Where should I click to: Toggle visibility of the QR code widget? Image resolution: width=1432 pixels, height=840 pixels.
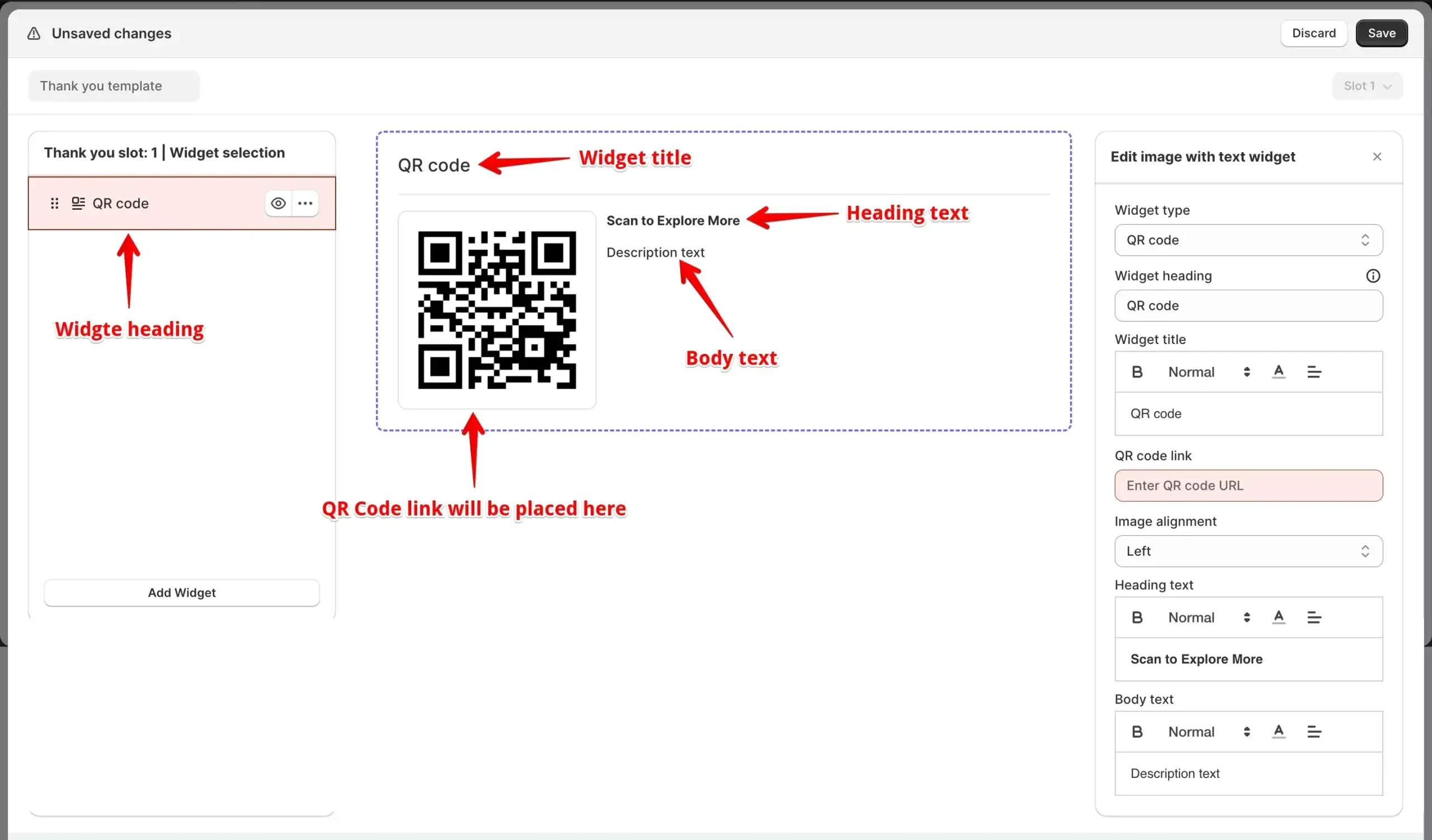(279, 204)
